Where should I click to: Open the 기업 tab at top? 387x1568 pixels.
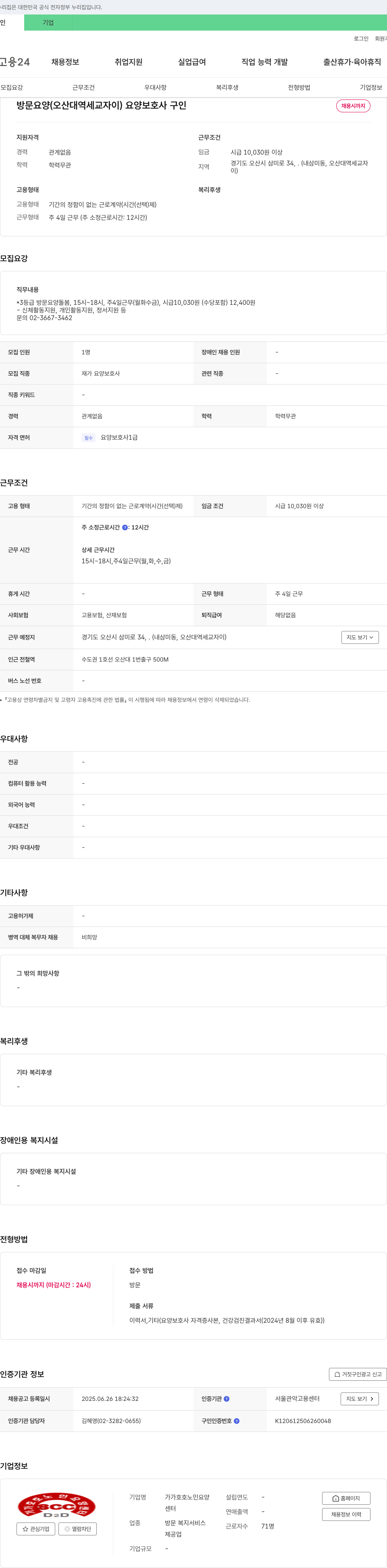48,23
